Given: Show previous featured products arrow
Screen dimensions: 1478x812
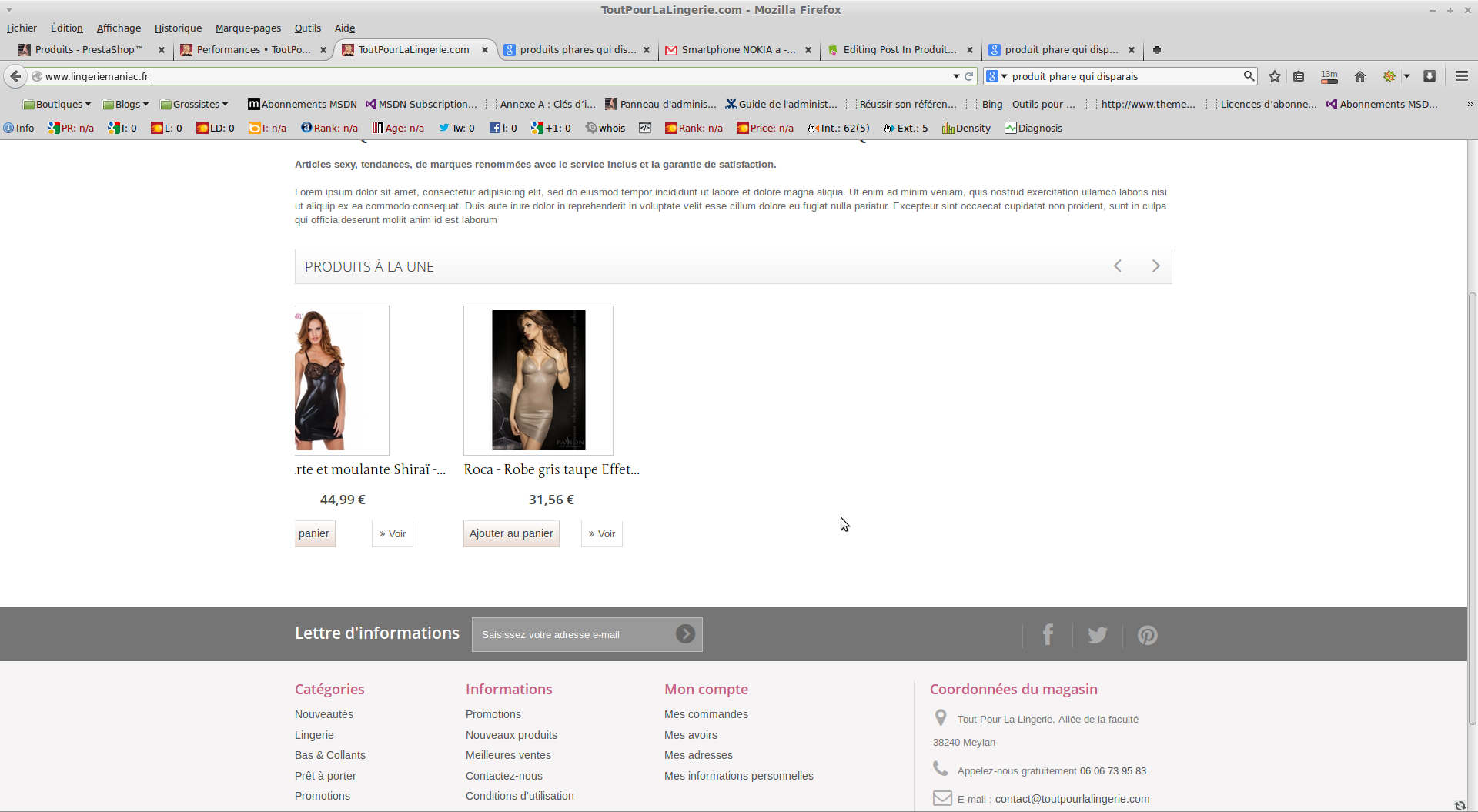Looking at the screenshot, I should click(x=1118, y=266).
